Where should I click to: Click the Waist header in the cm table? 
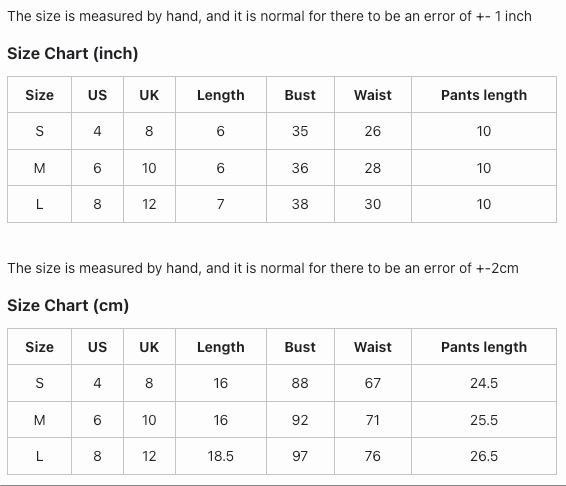pyautogui.click(x=373, y=347)
